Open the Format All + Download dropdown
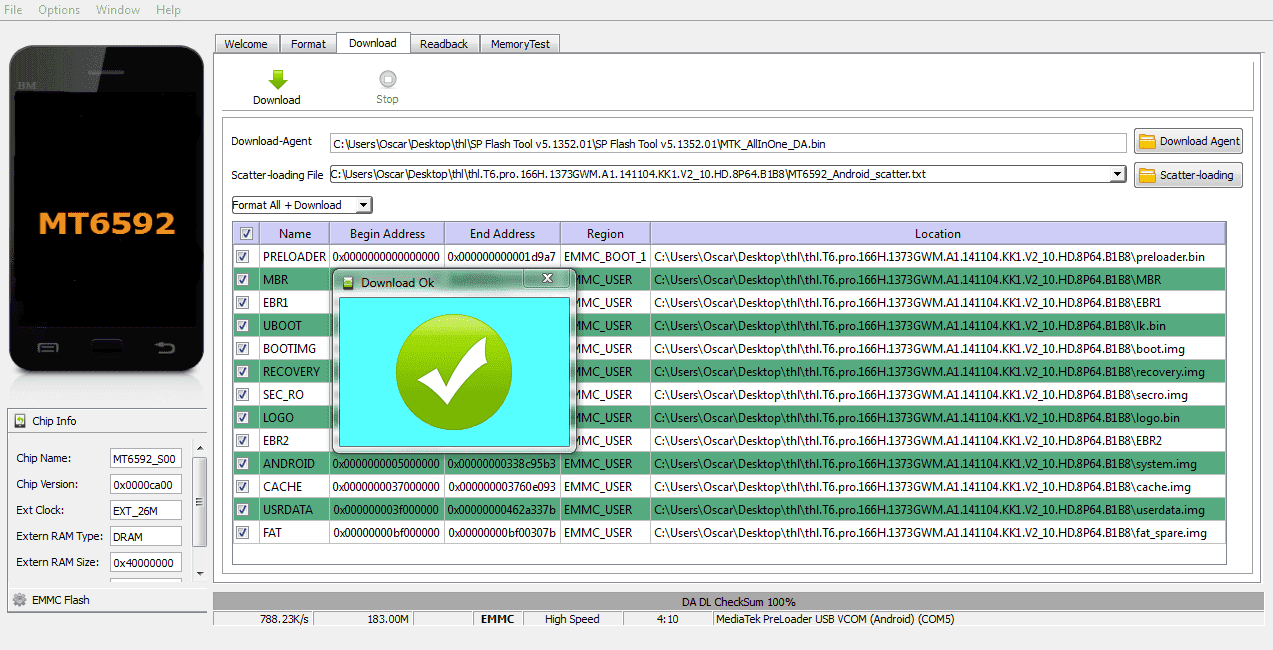 pyautogui.click(x=363, y=205)
